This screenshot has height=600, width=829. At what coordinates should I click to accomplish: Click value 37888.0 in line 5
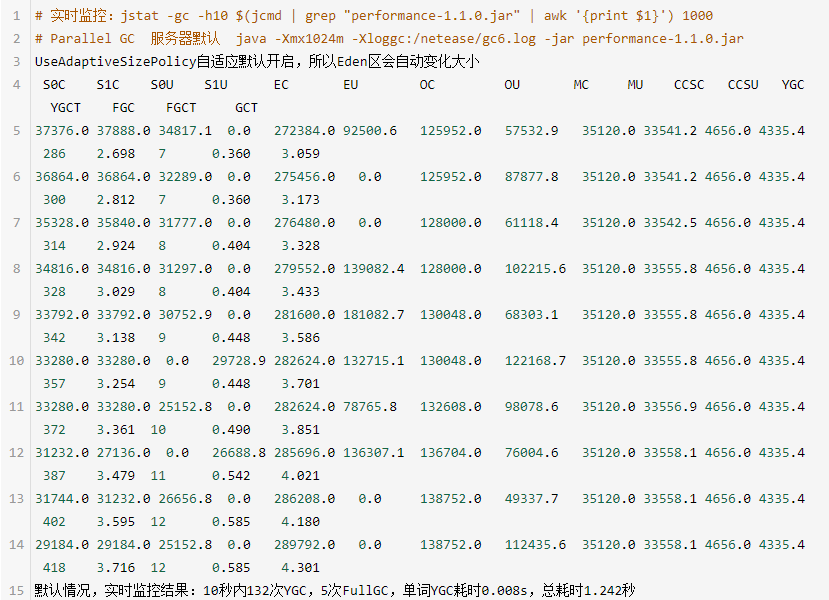tap(123, 131)
